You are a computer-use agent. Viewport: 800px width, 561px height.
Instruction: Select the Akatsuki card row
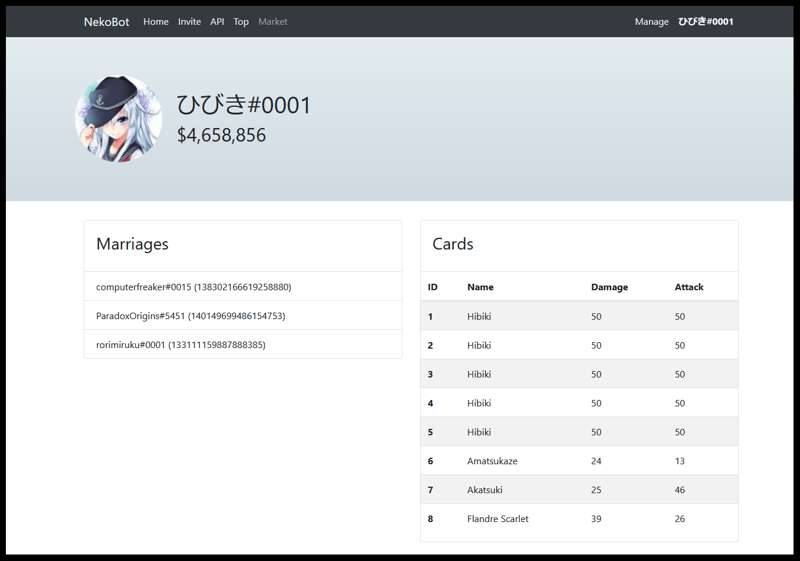pos(578,490)
